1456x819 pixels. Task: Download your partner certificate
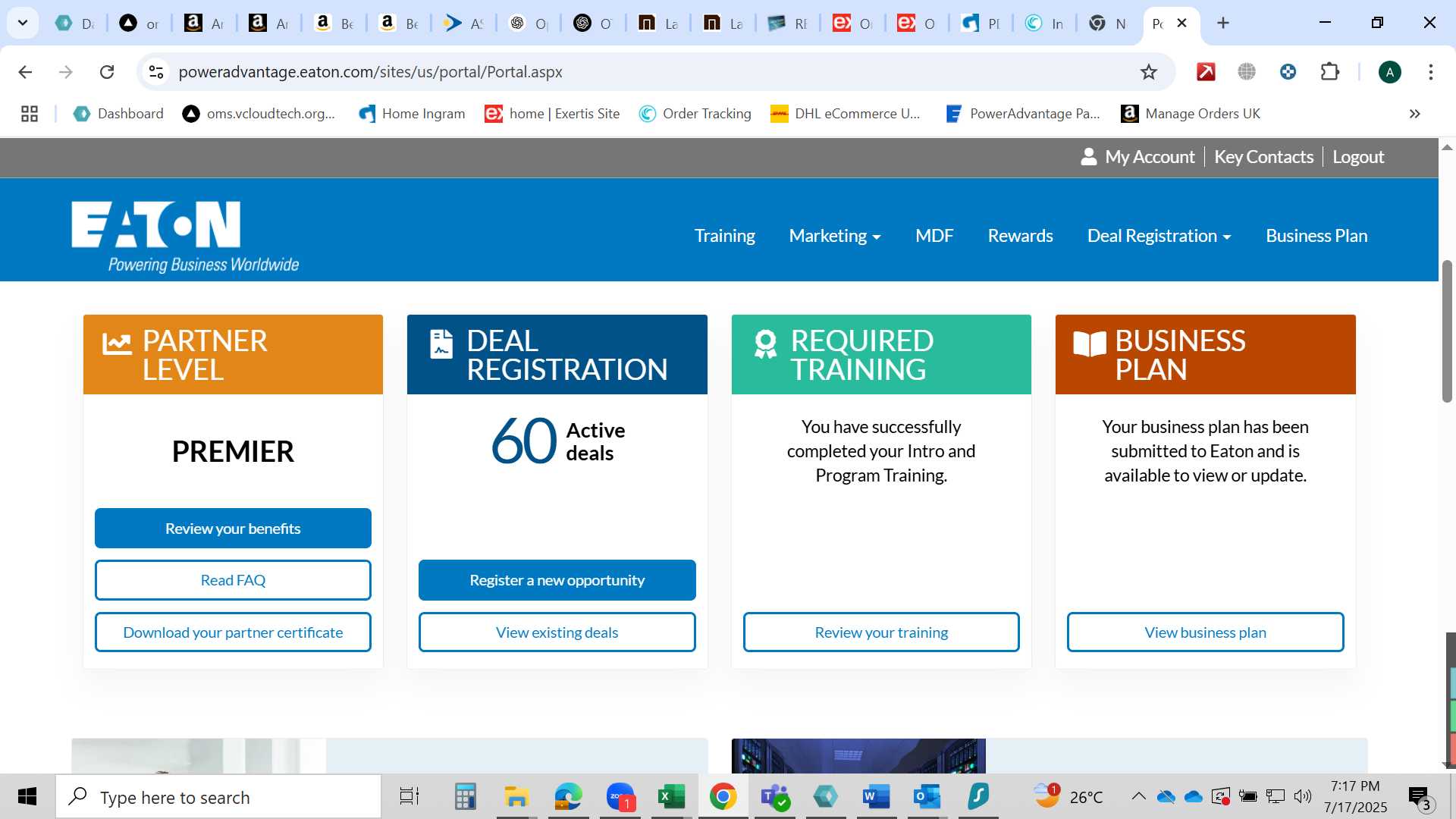(x=233, y=632)
